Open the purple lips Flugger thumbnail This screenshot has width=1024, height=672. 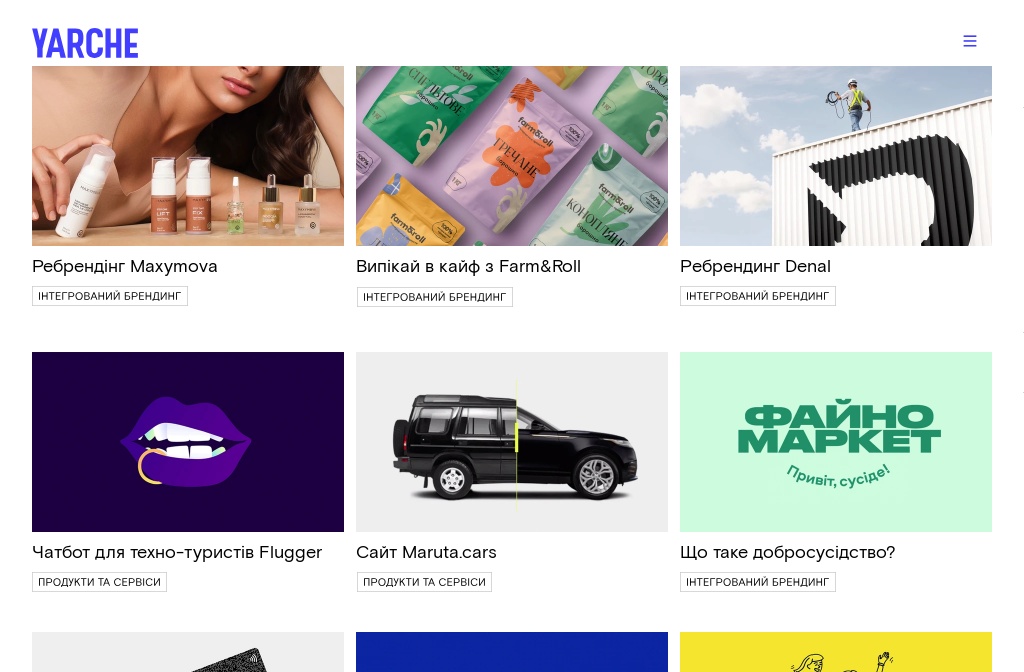pos(188,442)
